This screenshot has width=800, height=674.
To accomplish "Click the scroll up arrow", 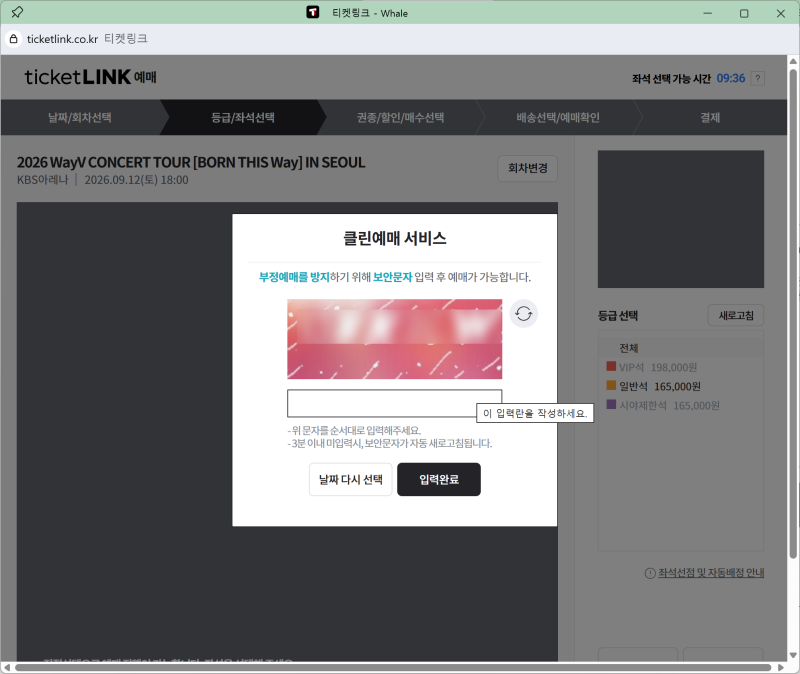I will [x=793, y=61].
